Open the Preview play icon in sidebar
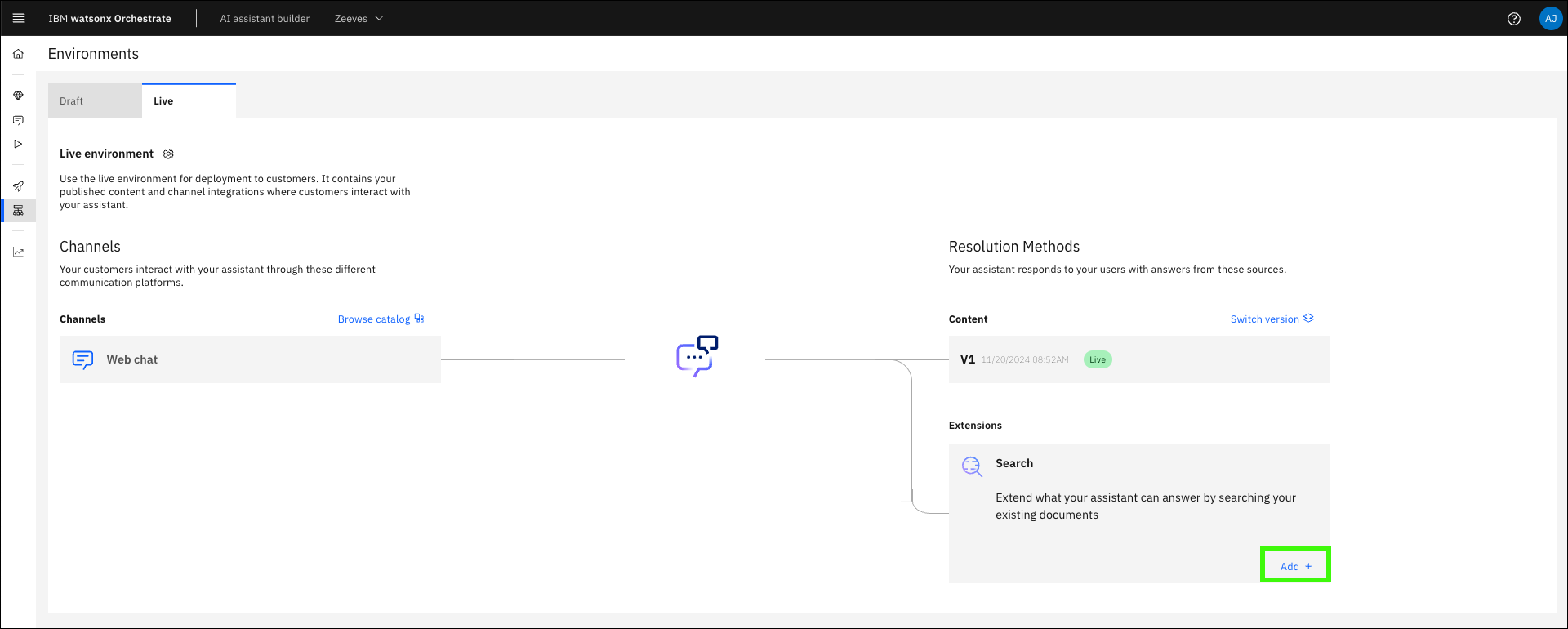This screenshot has width=1568, height=629. click(18, 144)
